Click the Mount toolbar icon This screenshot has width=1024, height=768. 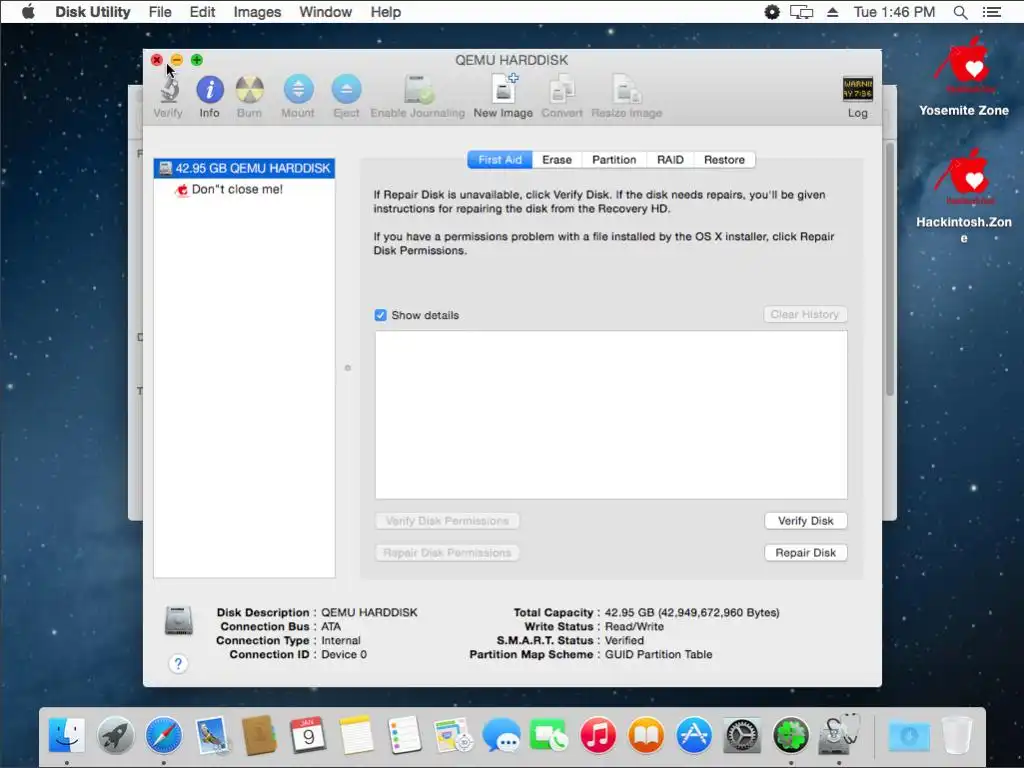298,90
